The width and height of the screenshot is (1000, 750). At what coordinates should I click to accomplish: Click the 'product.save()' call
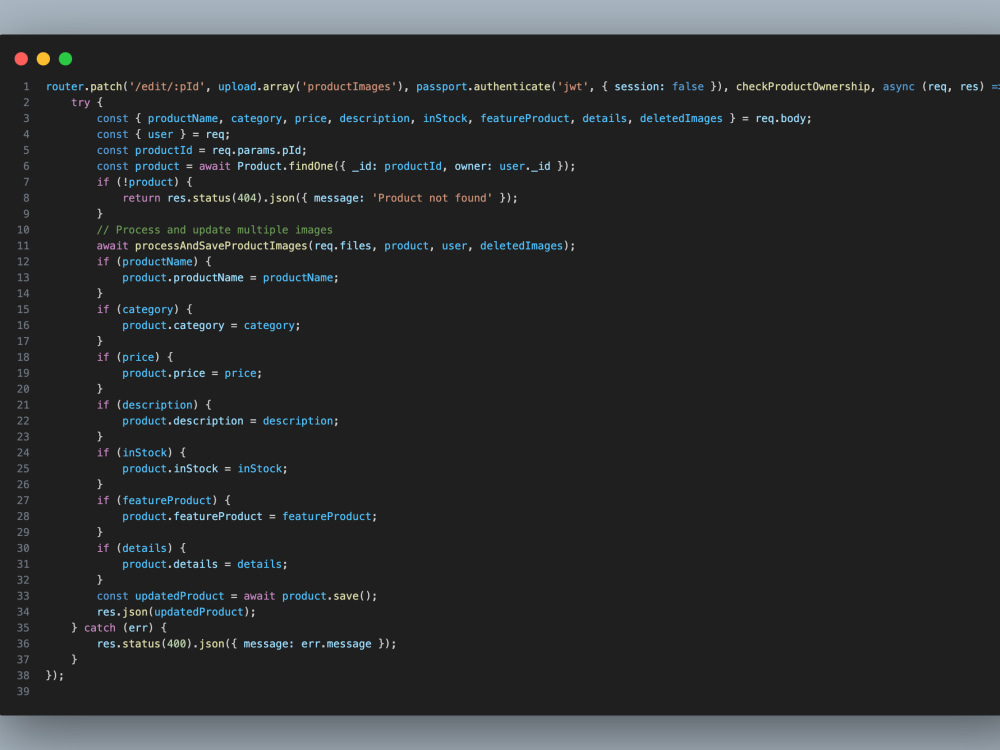pos(326,595)
